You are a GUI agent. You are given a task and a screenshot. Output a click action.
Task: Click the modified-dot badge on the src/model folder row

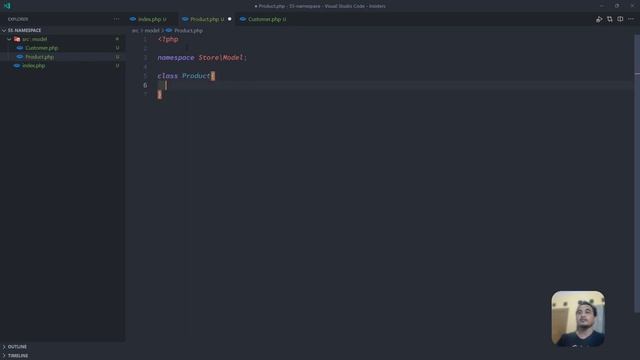click(117, 39)
